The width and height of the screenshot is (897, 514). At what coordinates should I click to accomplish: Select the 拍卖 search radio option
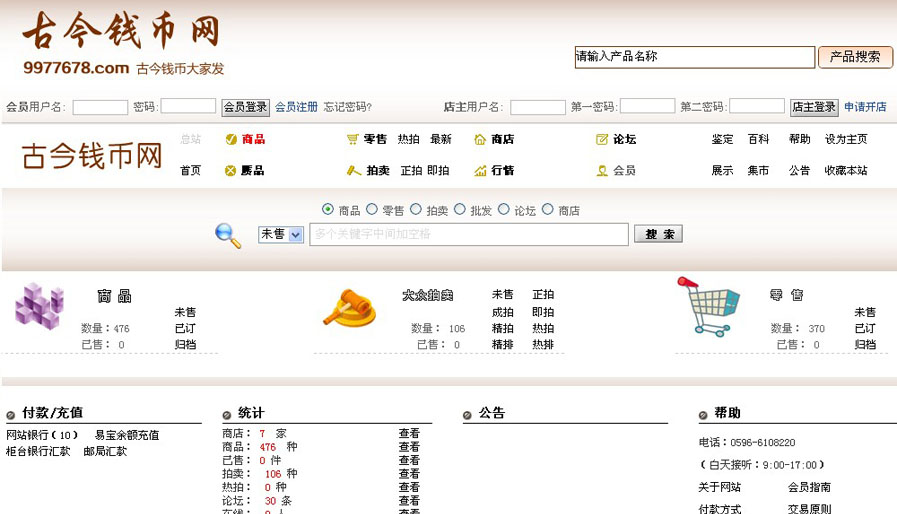coord(416,210)
